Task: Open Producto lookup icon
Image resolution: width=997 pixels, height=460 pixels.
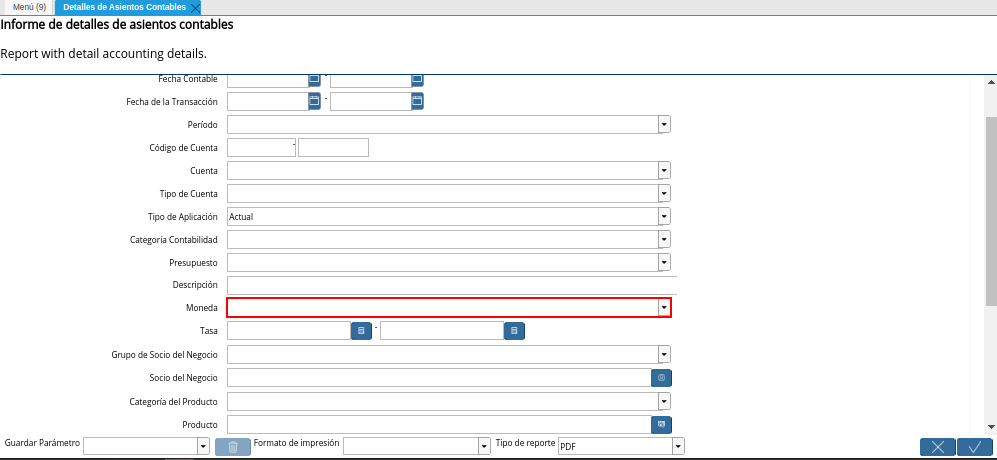Action: pos(661,424)
